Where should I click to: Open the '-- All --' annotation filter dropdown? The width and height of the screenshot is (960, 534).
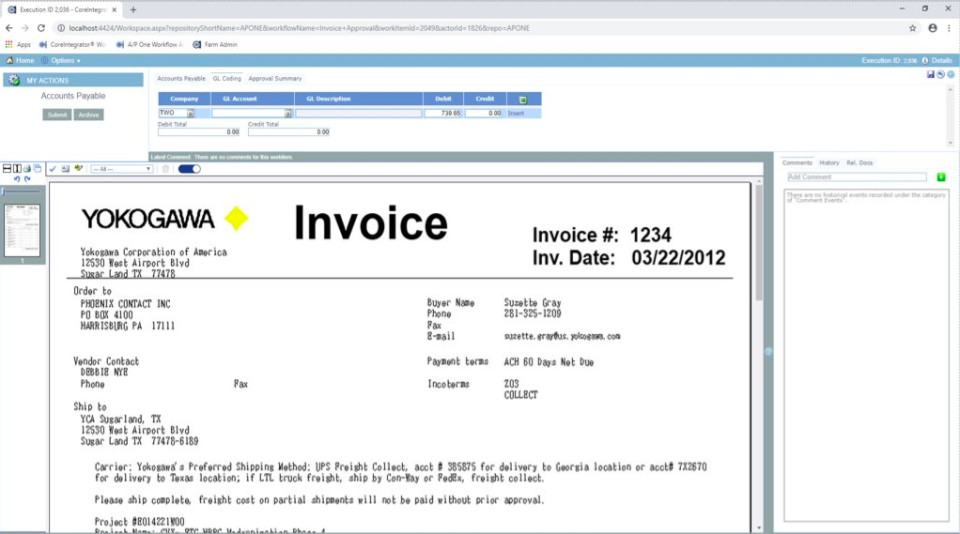tap(121, 169)
